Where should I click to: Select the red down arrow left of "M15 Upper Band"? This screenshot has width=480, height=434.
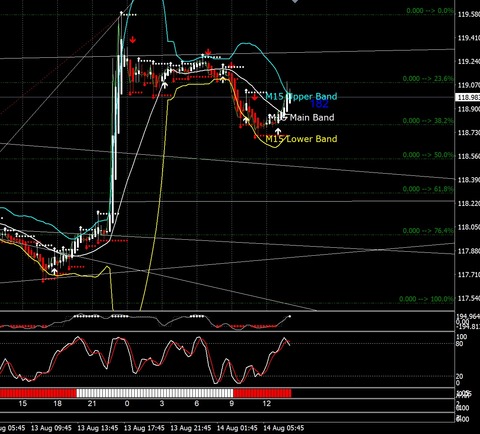(x=255, y=97)
